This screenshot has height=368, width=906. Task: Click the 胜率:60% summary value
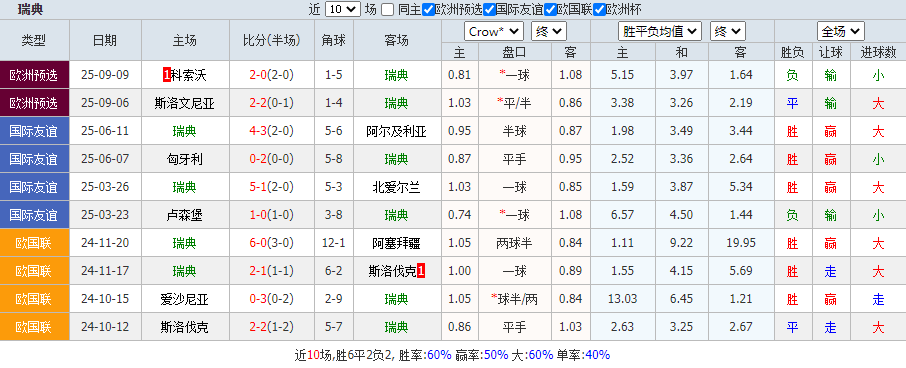[x=425, y=355]
